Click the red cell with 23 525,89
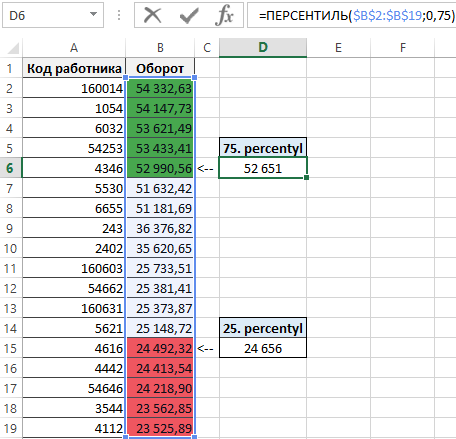The image size is (456, 439). click(160, 428)
